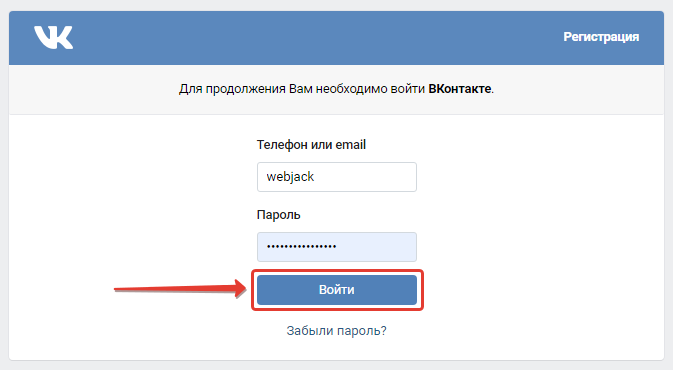
Task: Click the gray notice banner background
Action: pos(107,89)
